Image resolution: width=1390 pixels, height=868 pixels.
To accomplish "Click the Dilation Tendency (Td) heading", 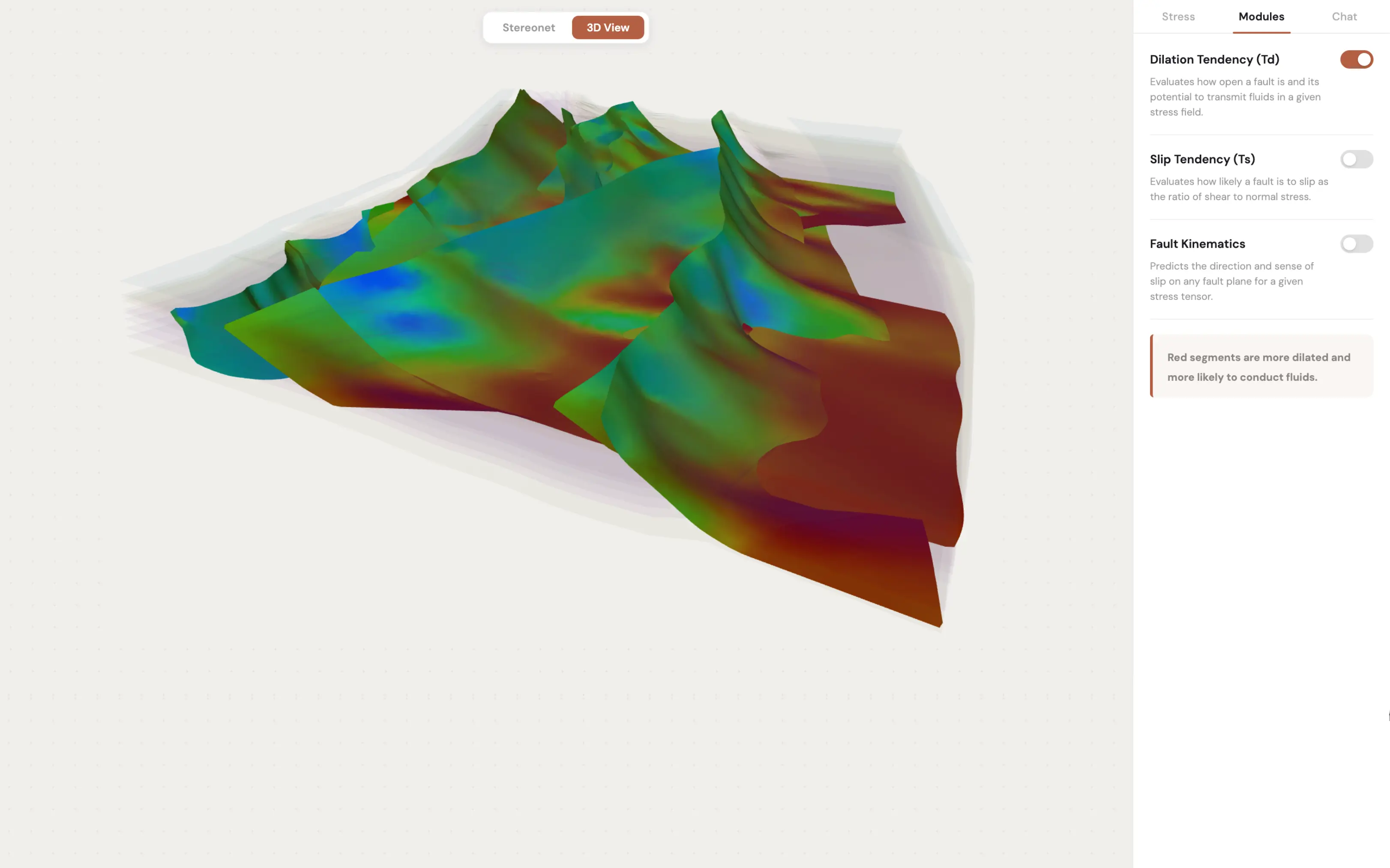I will coord(1214,60).
